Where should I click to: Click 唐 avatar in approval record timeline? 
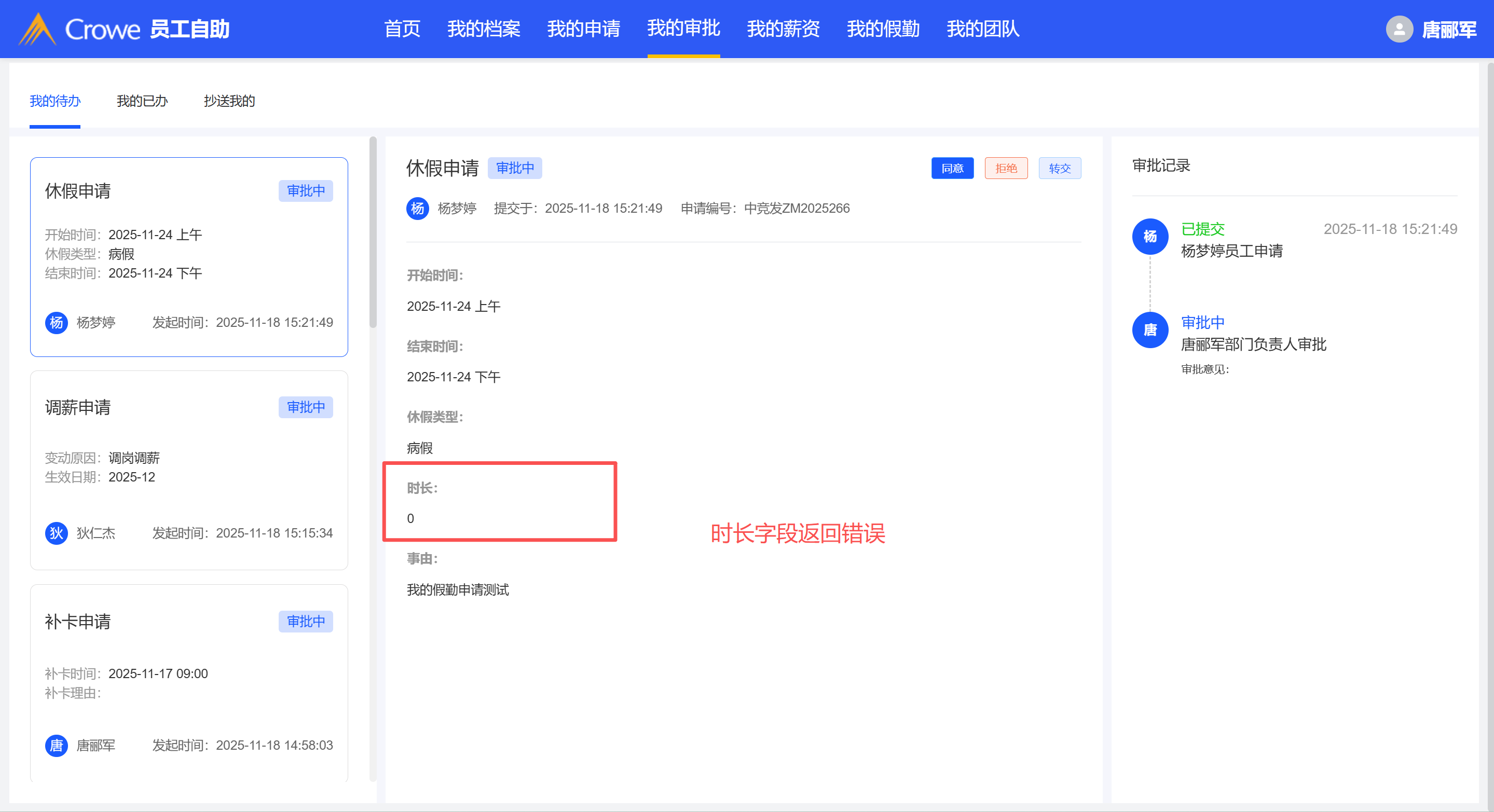(1149, 330)
